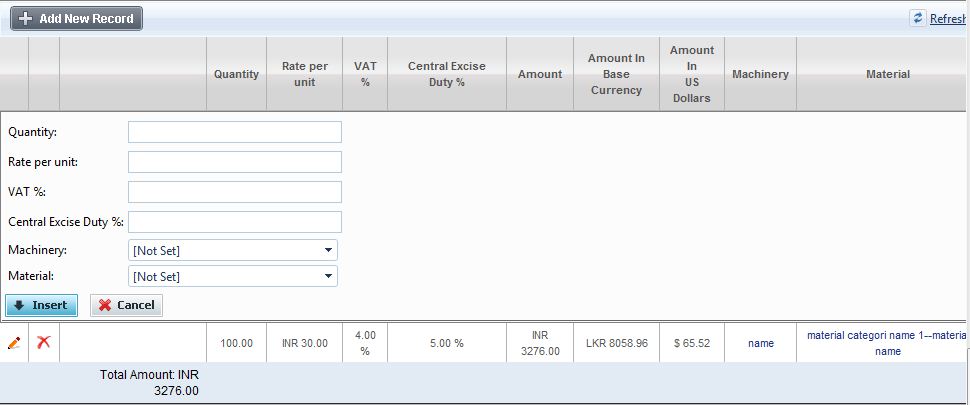Viewport: 970px width, 405px height.
Task: Open the Material dropdown in the form
Action: point(233,276)
